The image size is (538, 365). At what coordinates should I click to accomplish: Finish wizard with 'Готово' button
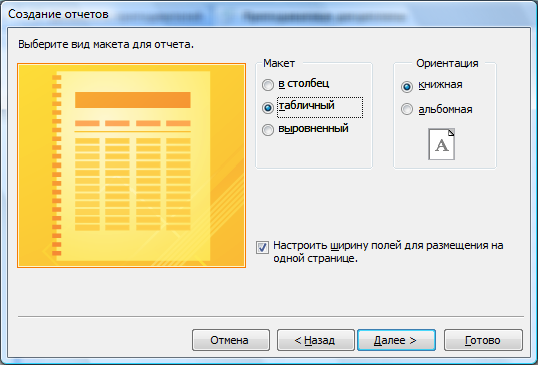pyautogui.click(x=483, y=340)
